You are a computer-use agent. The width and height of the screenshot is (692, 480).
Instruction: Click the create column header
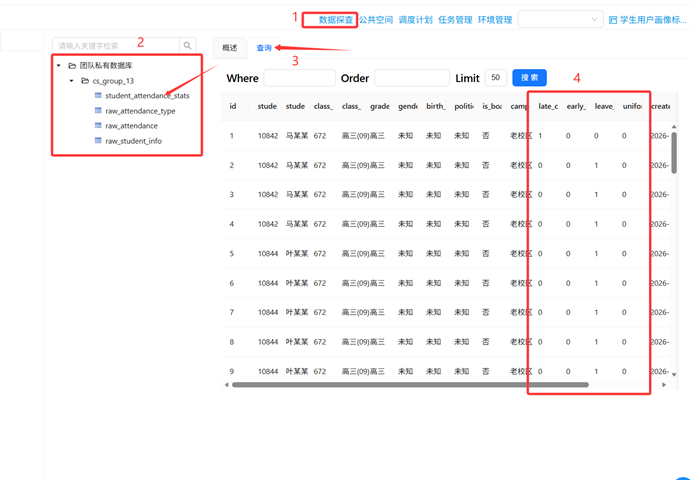point(661,106)
